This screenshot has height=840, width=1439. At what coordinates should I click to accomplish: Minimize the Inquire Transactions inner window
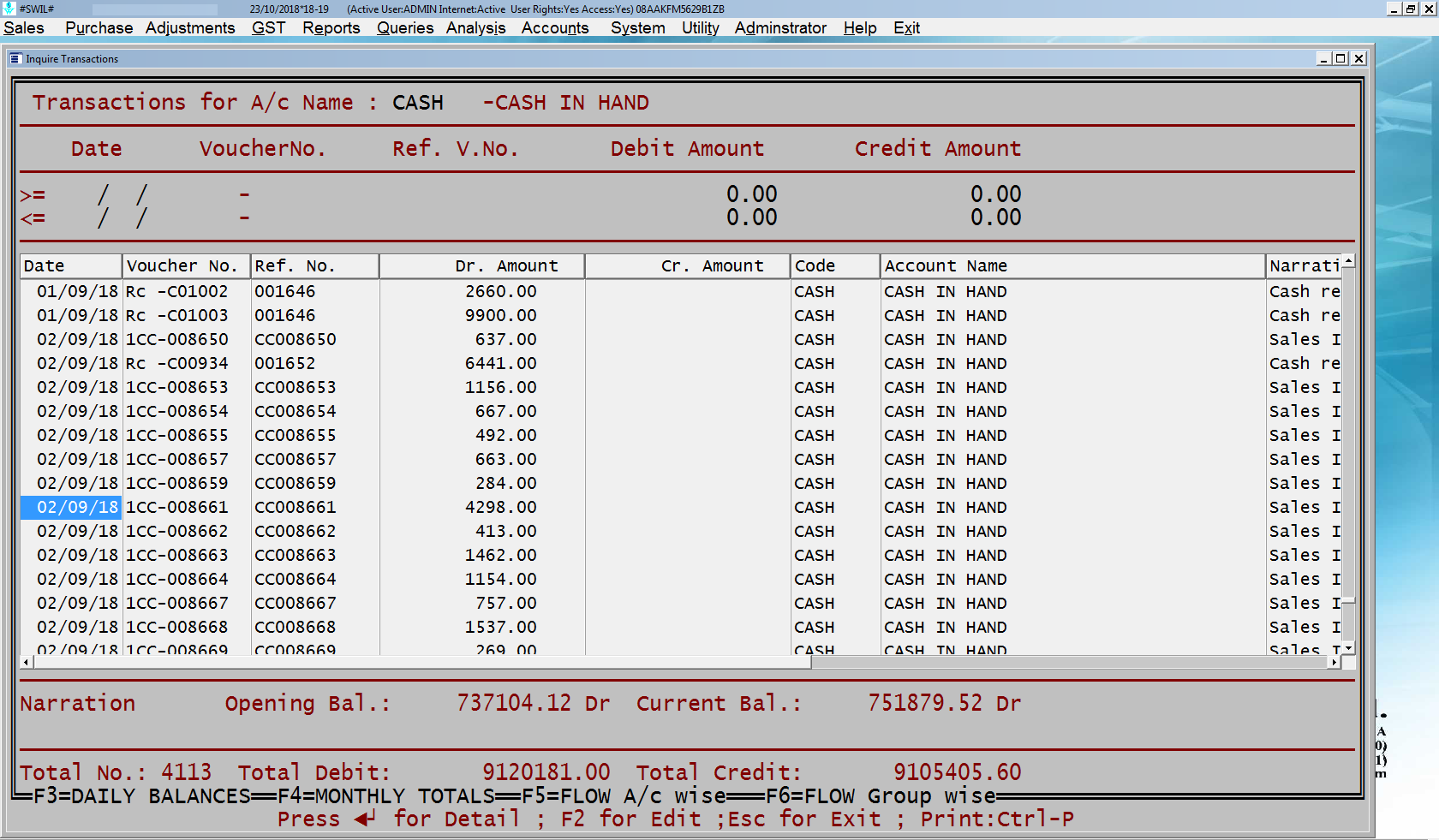(1323, 59)
